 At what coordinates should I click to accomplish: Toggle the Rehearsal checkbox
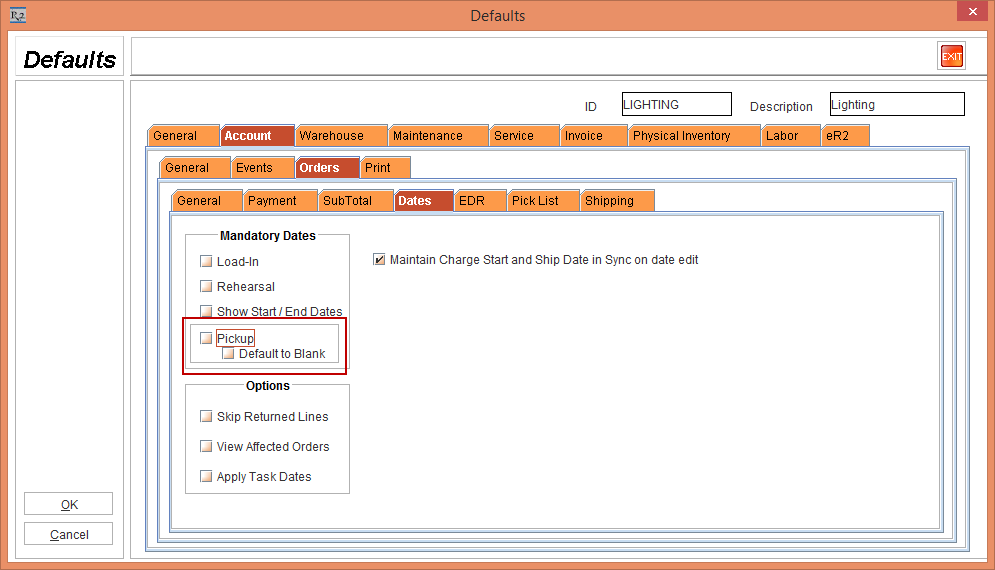tap(207, 287)
